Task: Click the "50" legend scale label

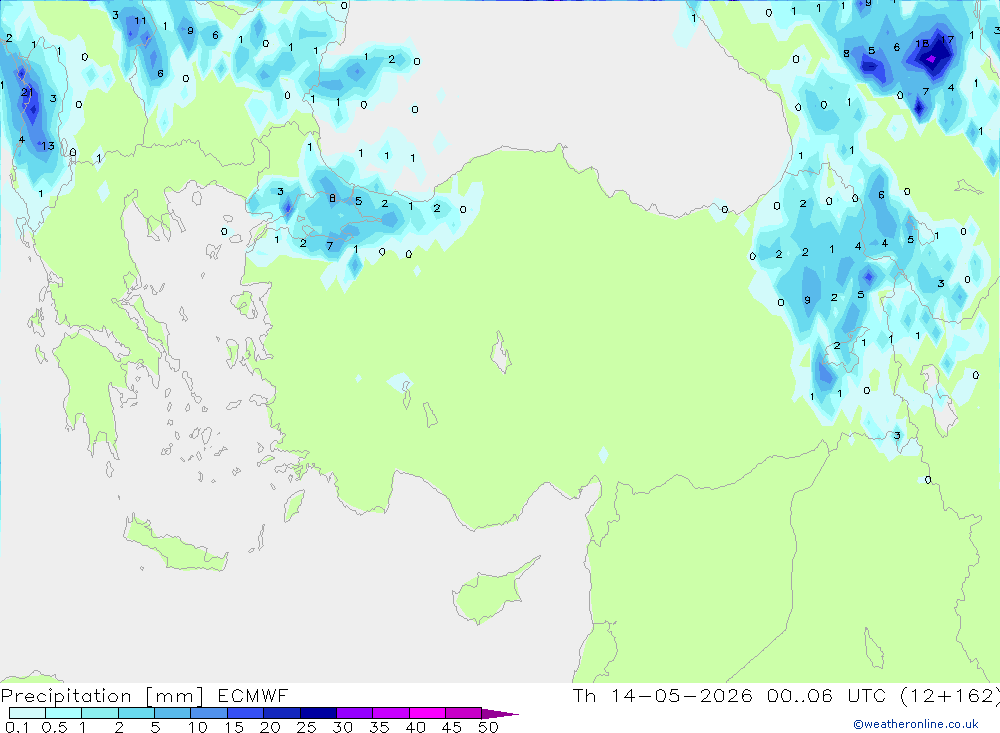Action: [489, 727]
